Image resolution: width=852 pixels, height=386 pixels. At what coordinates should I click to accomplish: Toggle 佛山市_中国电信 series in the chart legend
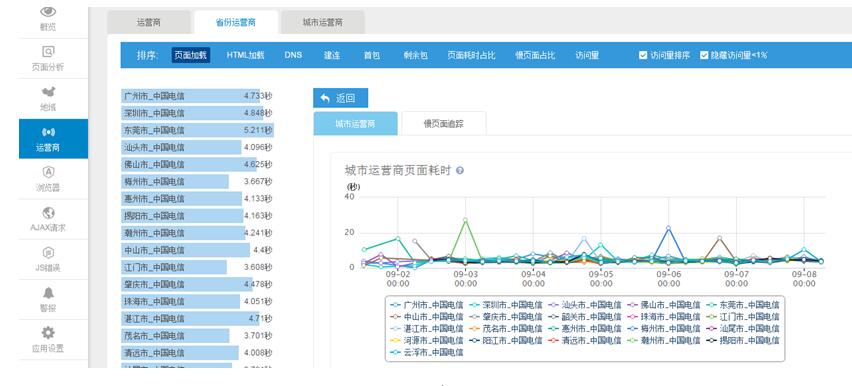click(663, 305)
